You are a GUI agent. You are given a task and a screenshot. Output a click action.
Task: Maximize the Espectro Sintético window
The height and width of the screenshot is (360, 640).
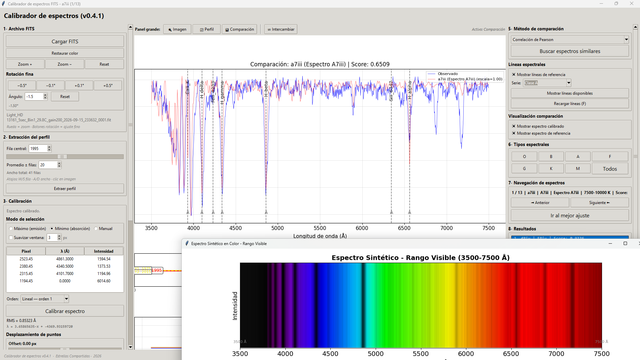pyautogui.click(x=625, y=243)
